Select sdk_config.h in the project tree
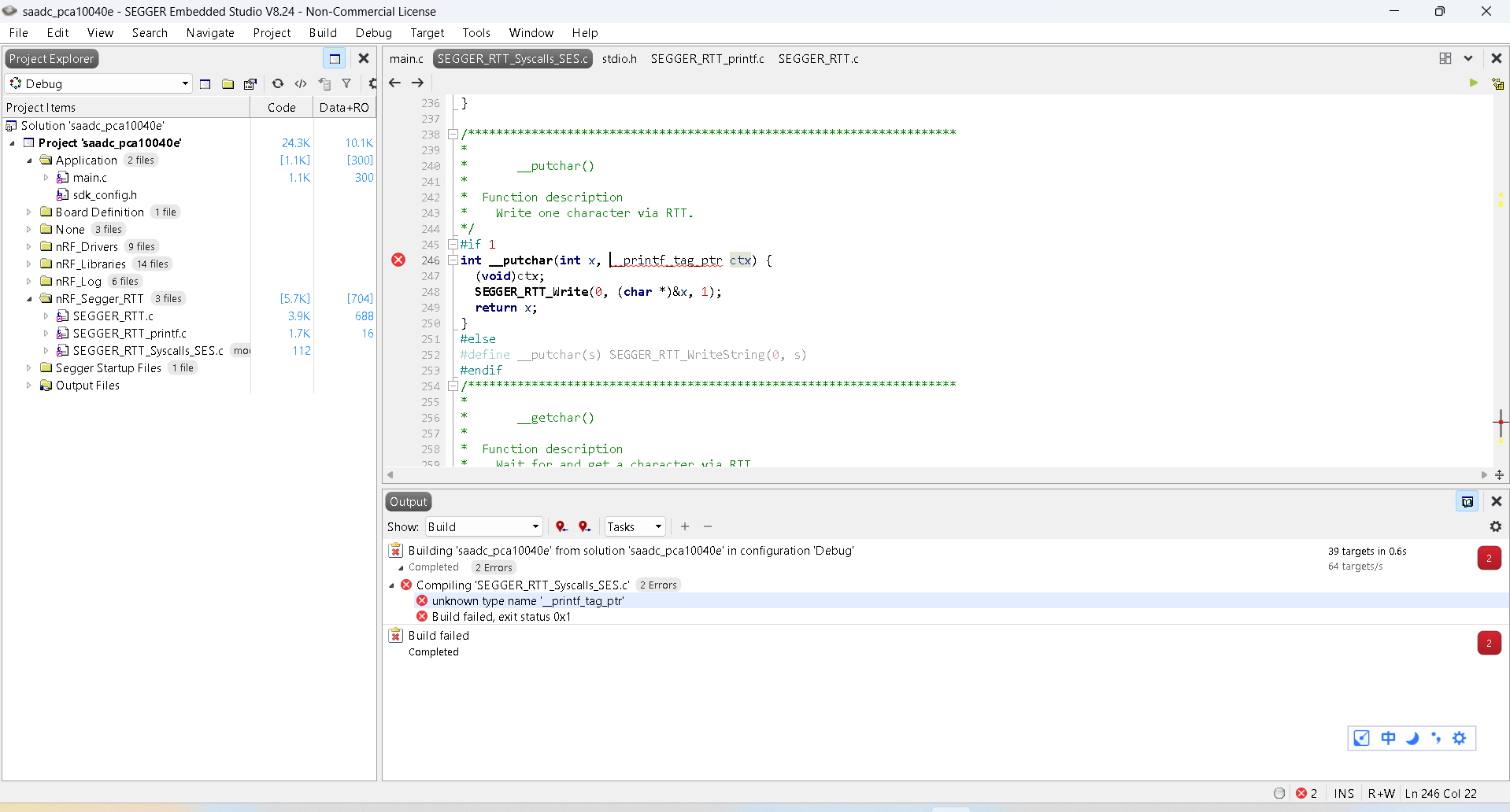The image size is (1510, 812). (105, 195)
